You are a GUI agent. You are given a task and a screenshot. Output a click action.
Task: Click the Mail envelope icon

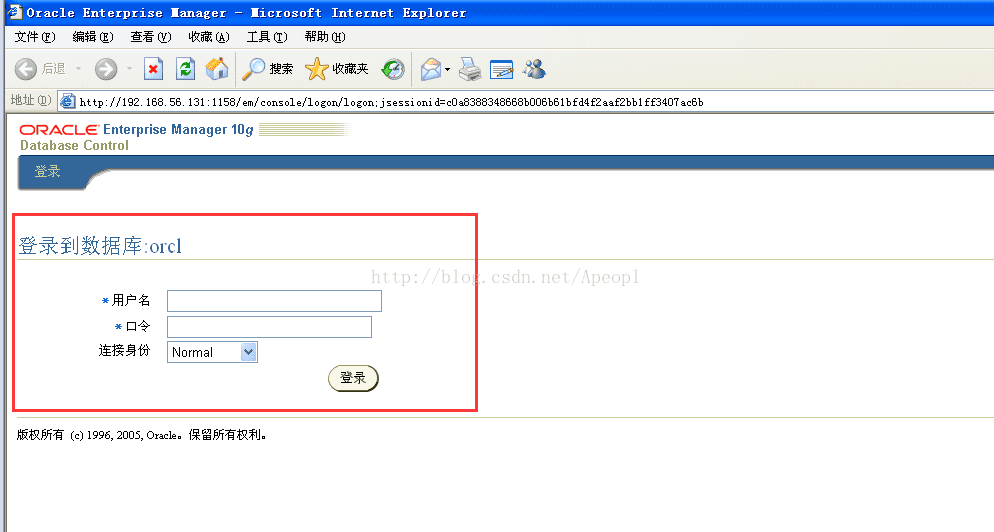[x=431, y=69]
